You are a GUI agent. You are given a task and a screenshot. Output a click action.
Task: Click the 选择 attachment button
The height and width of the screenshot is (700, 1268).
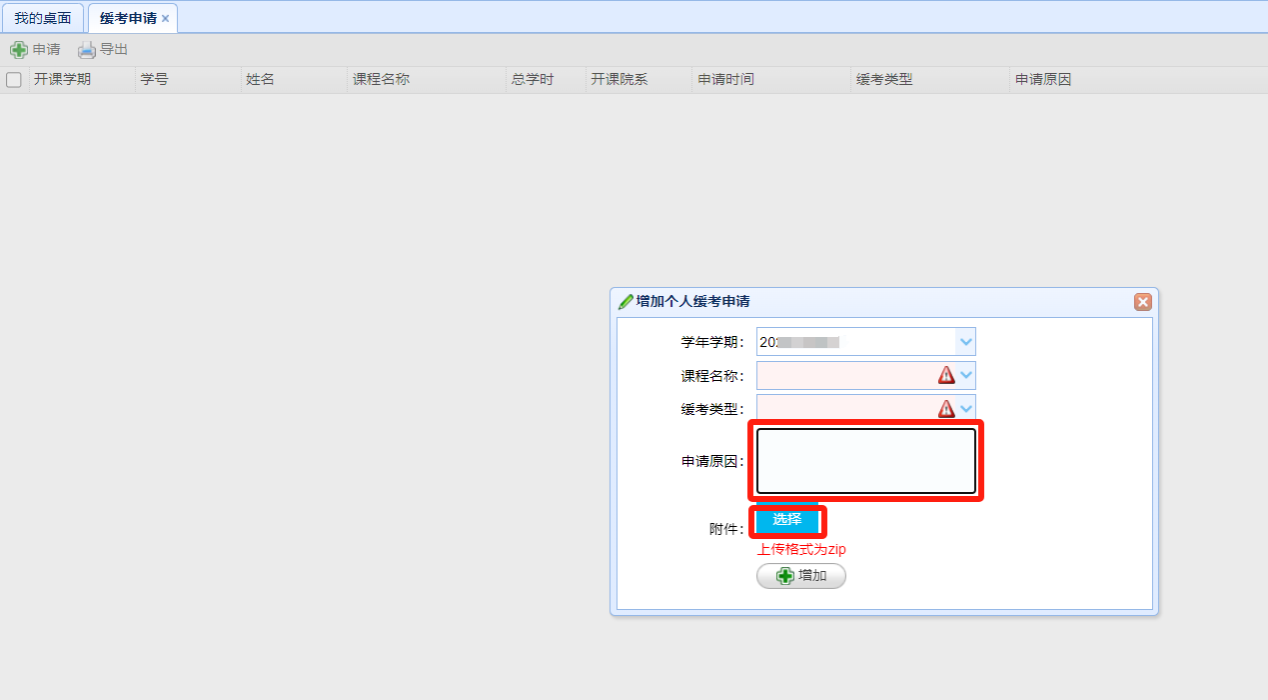click(x=787, y=520)
